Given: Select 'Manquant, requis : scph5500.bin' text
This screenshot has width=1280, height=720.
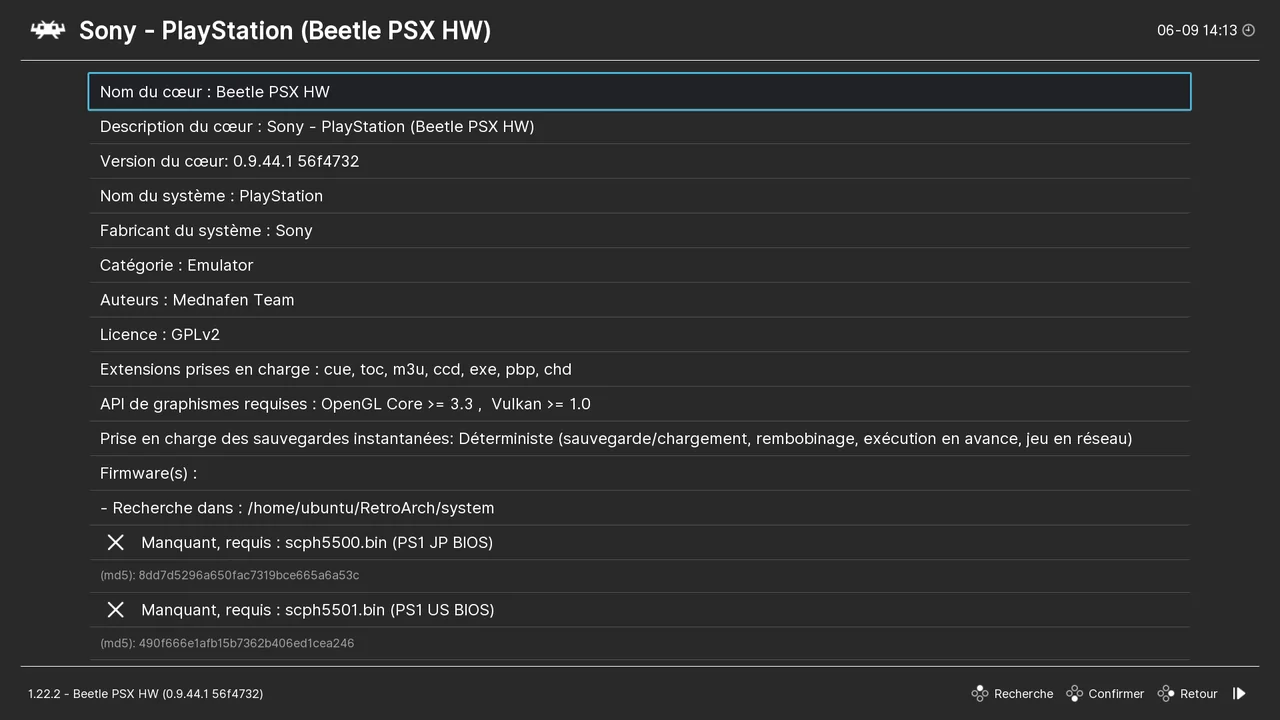Looking at the screenshot, I should pos(317,542).
